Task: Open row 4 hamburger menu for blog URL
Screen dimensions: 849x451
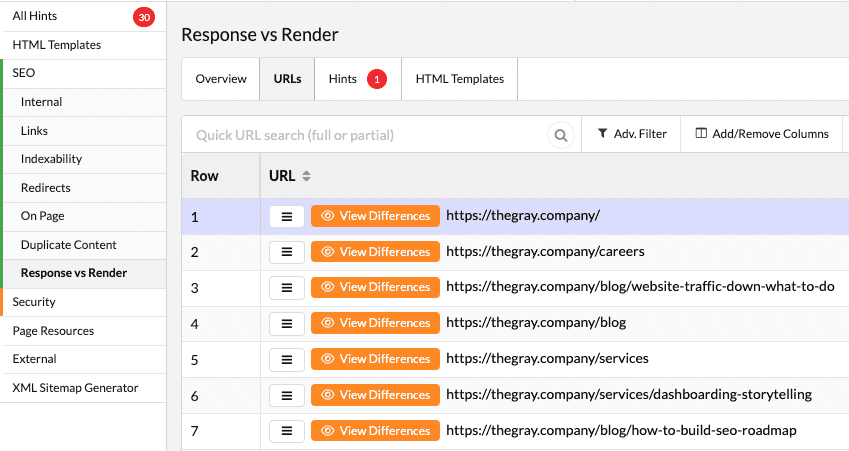Action: click(287, 323)
